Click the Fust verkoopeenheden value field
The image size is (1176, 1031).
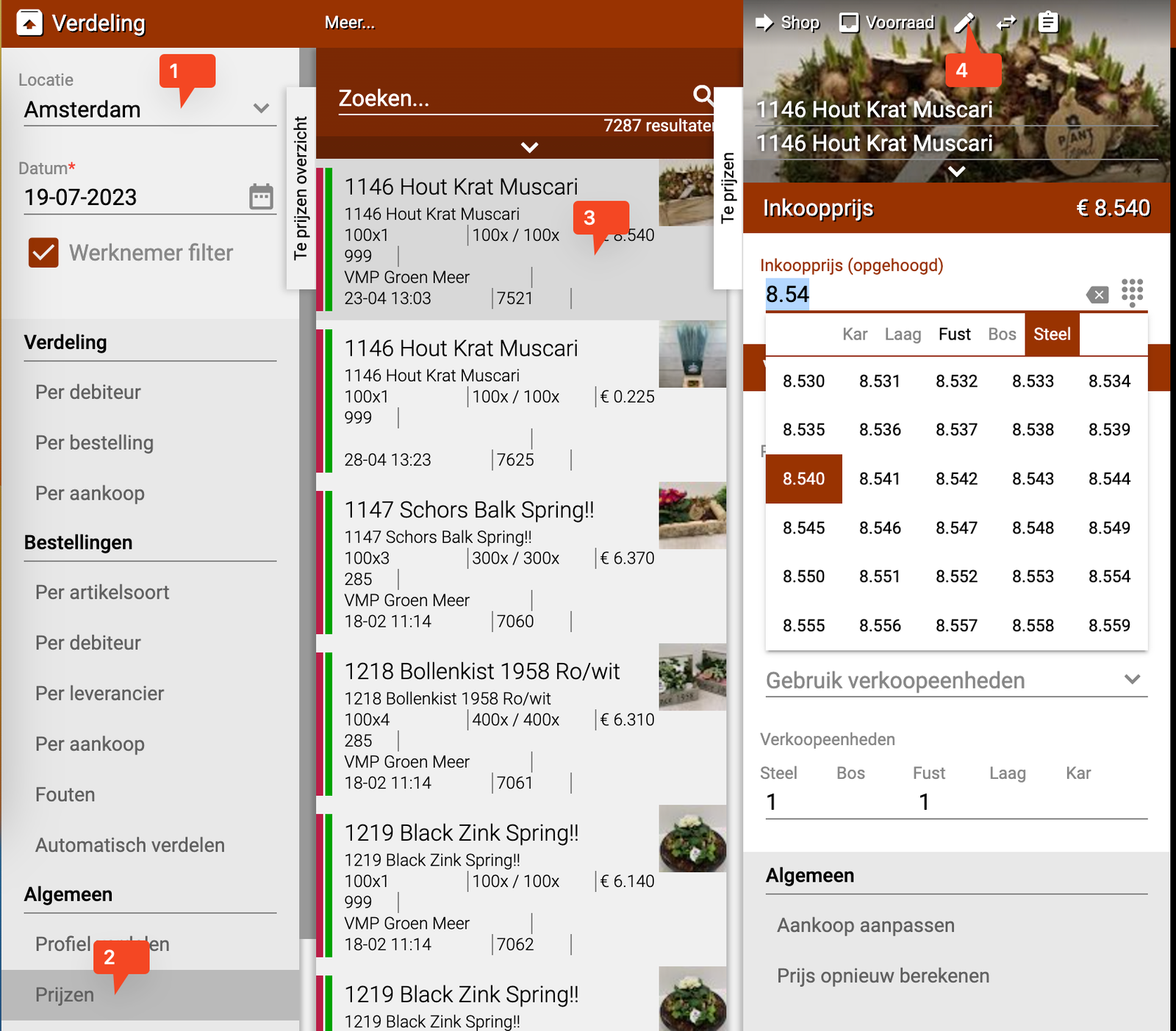[x=948, y=802]
